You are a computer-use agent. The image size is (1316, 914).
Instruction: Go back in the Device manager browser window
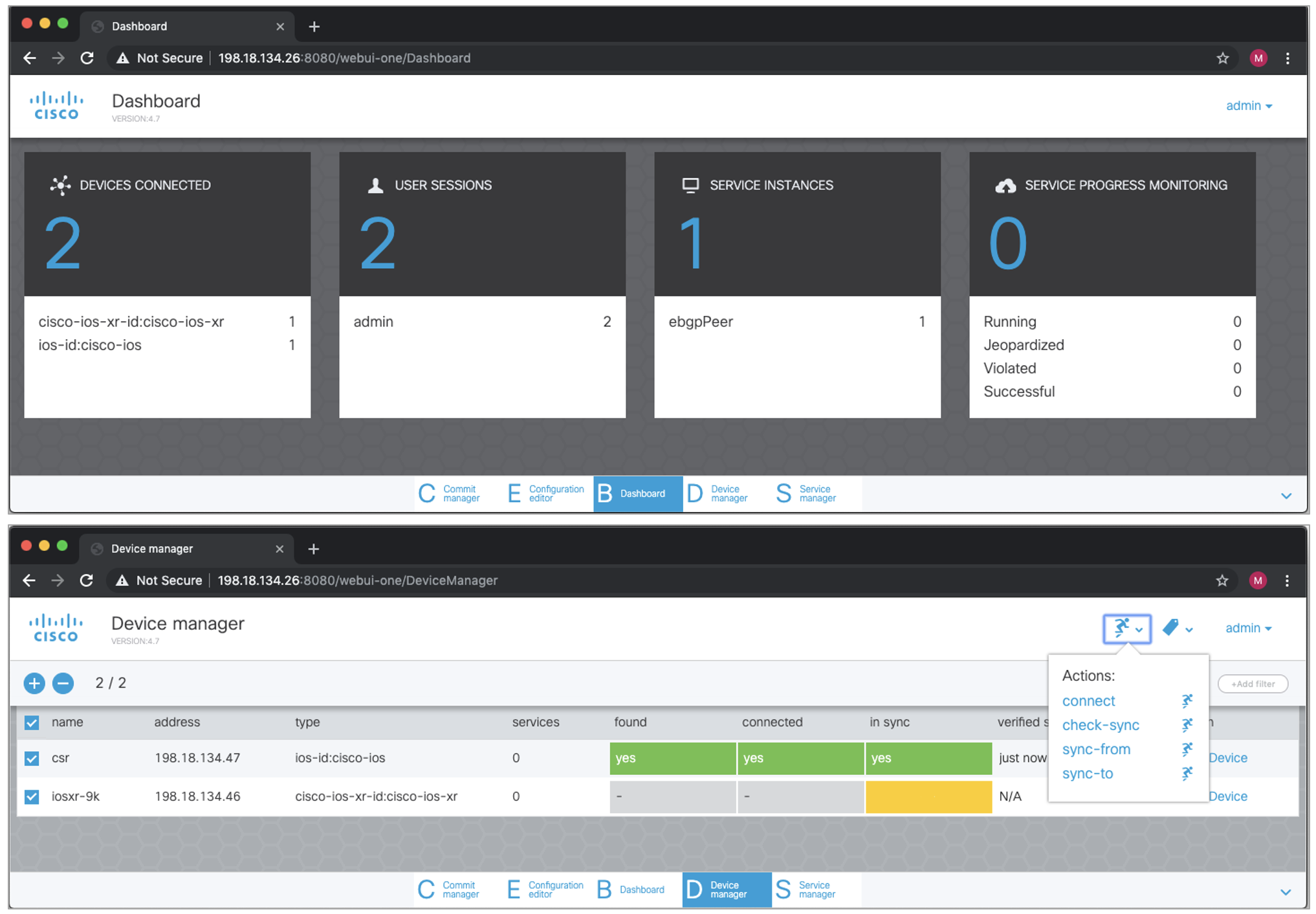point(28,580)
